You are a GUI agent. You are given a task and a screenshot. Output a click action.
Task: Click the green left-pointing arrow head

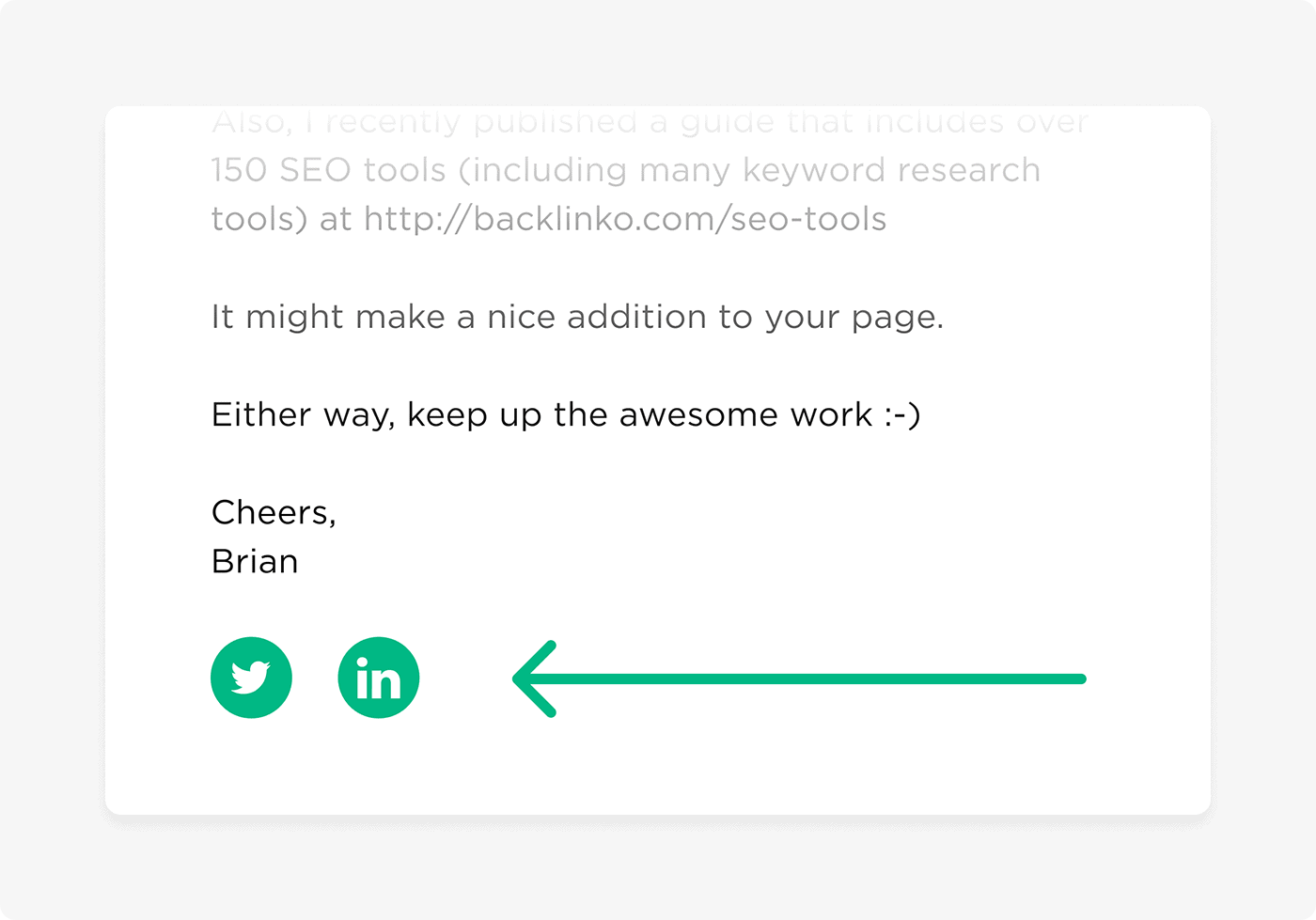tap(535, 678)
